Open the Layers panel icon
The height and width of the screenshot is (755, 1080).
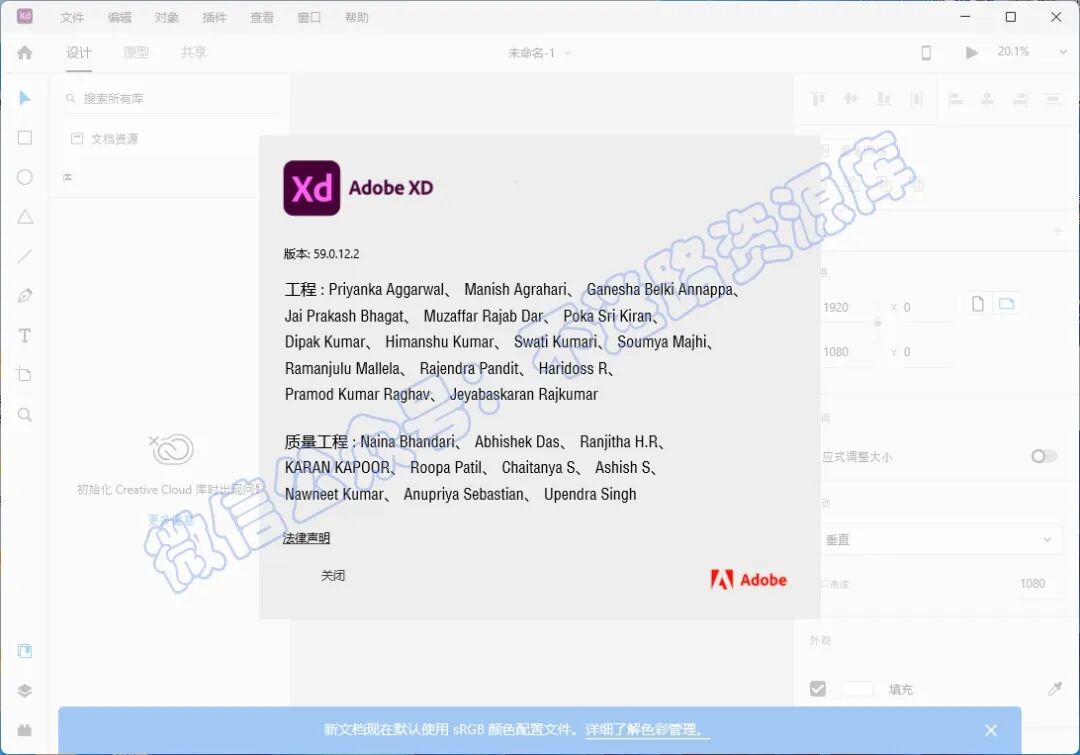(25, 691)
